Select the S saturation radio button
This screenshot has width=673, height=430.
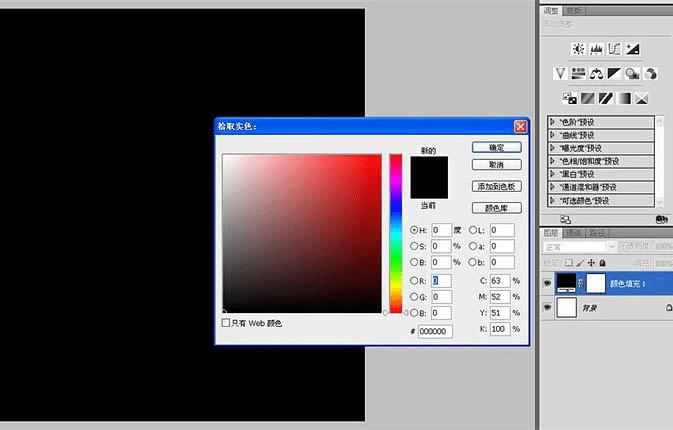tap(414, 246)
